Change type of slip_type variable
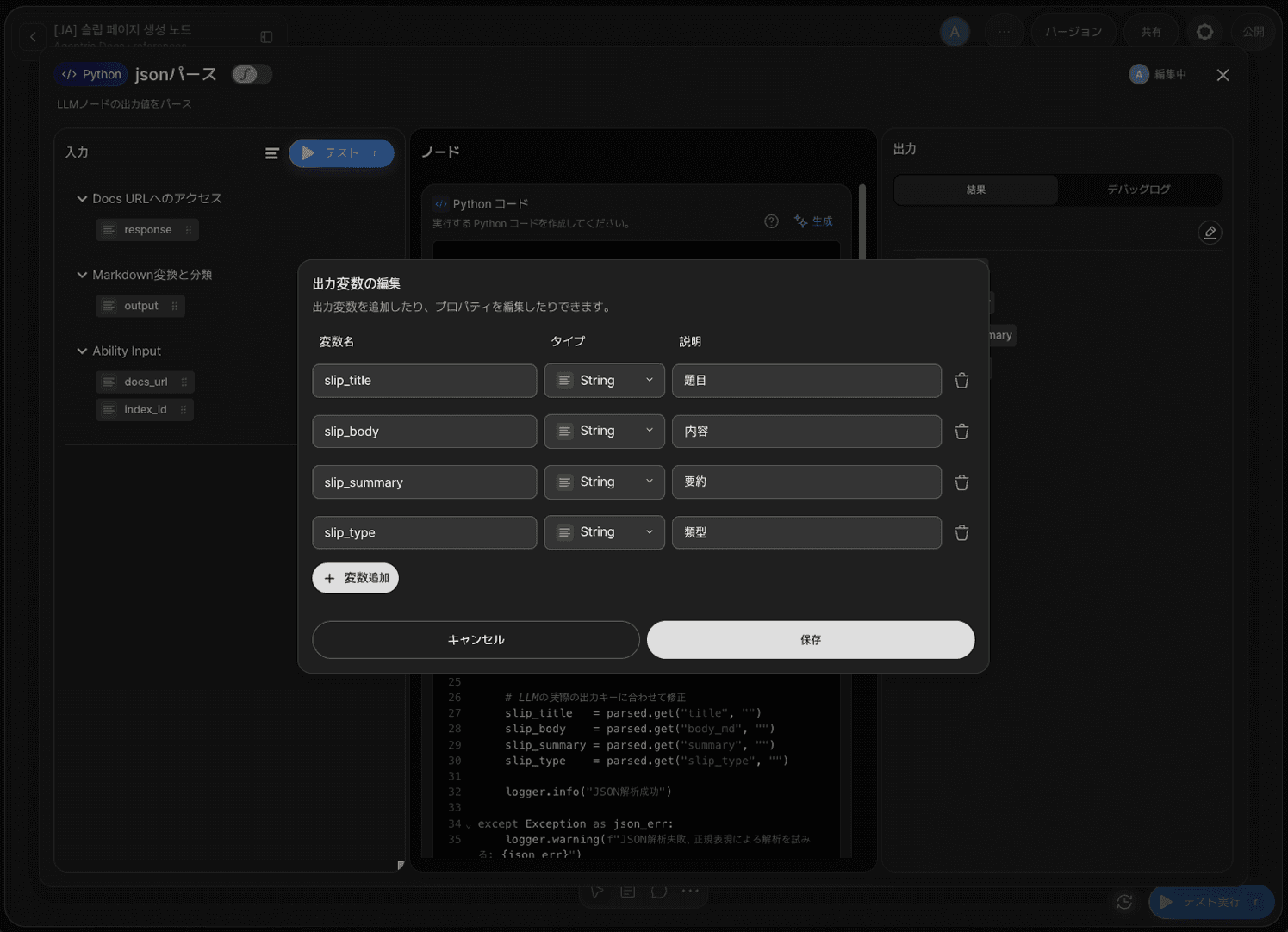 coord(604,532)
